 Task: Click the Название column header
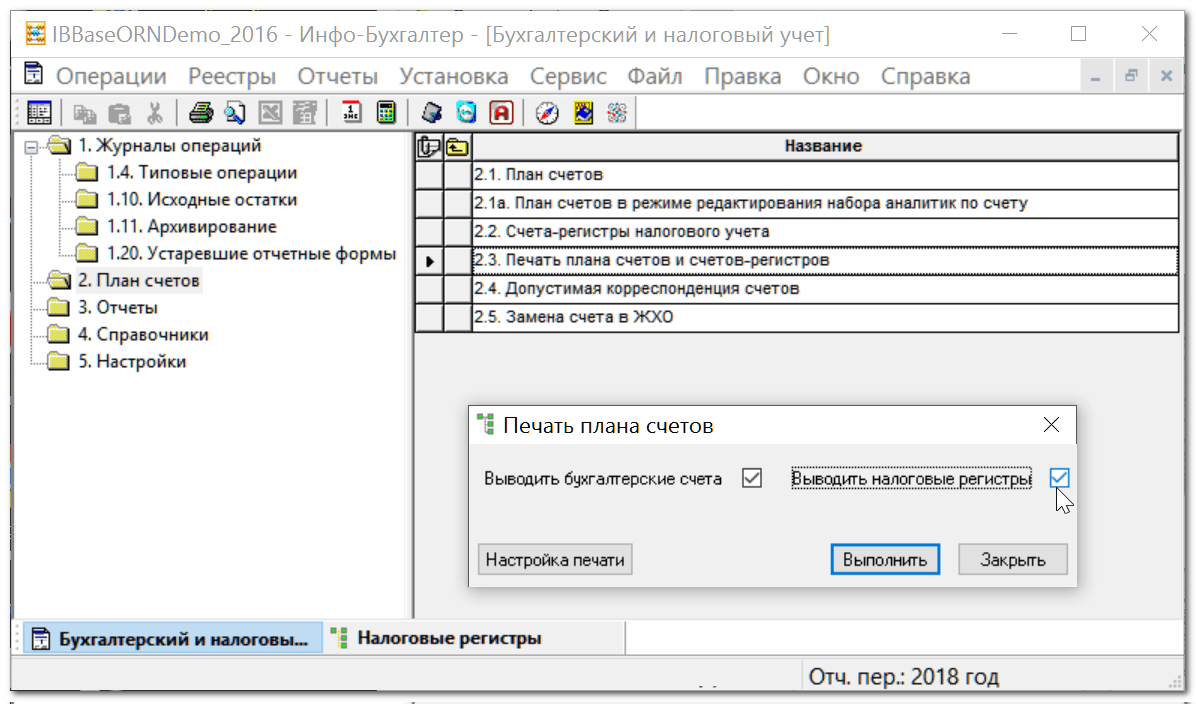[x=825, y=146]
